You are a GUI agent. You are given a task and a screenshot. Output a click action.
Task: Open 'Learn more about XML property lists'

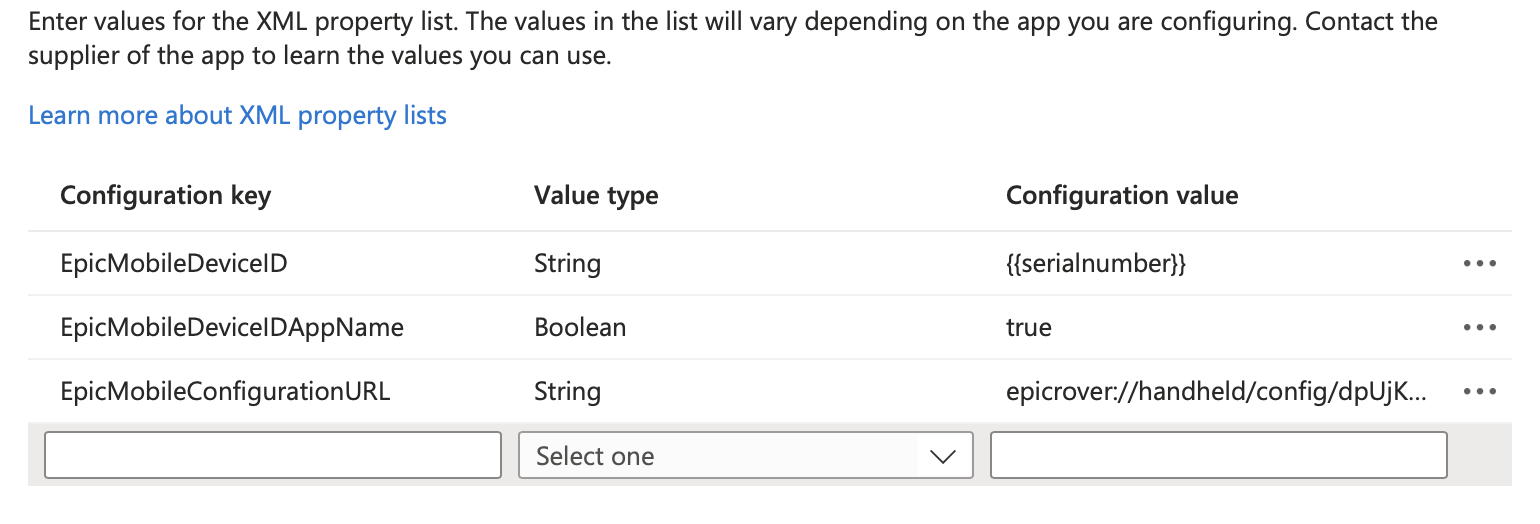tap(237, 116)
